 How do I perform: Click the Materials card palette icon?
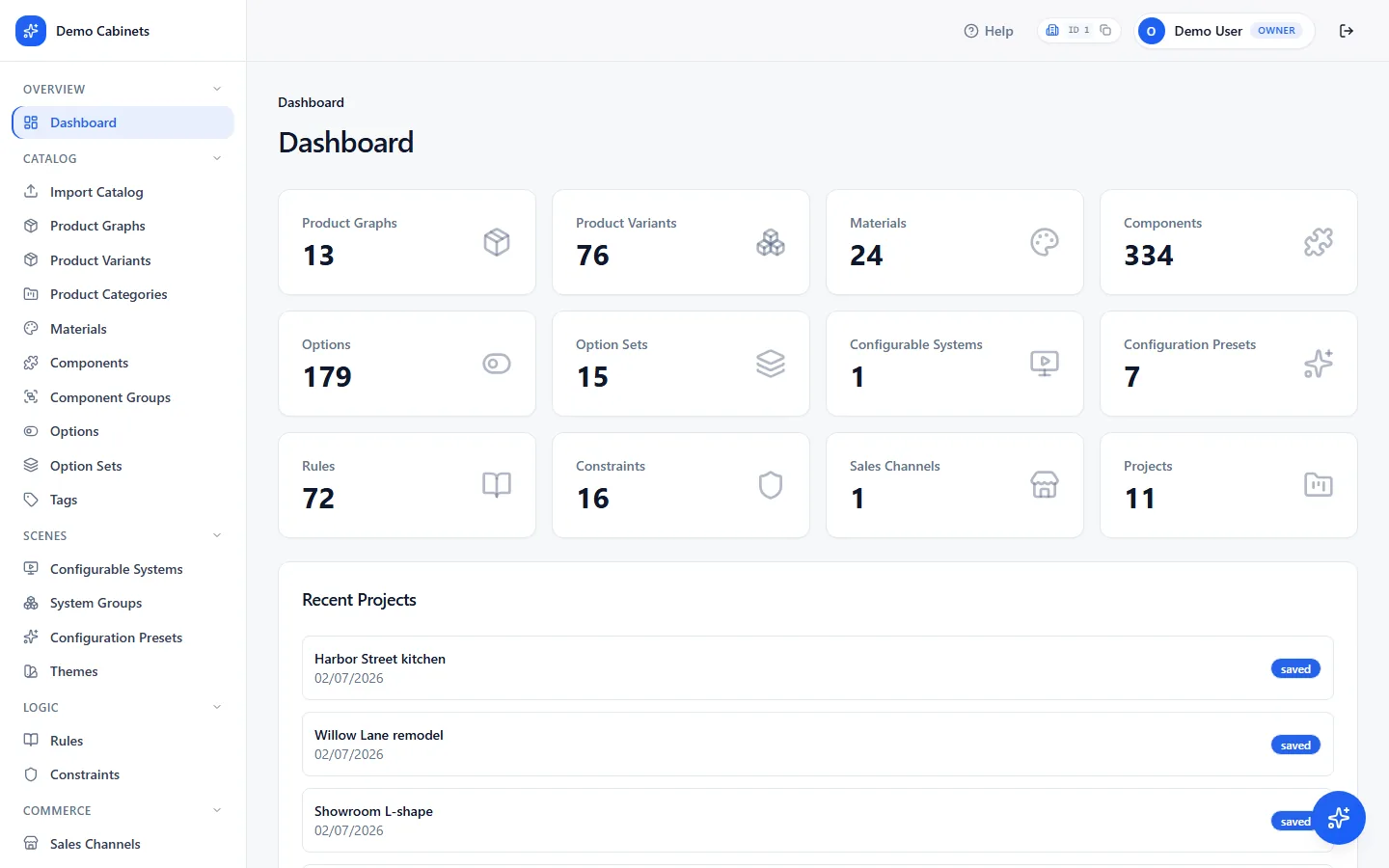(x=1045, y=242)
